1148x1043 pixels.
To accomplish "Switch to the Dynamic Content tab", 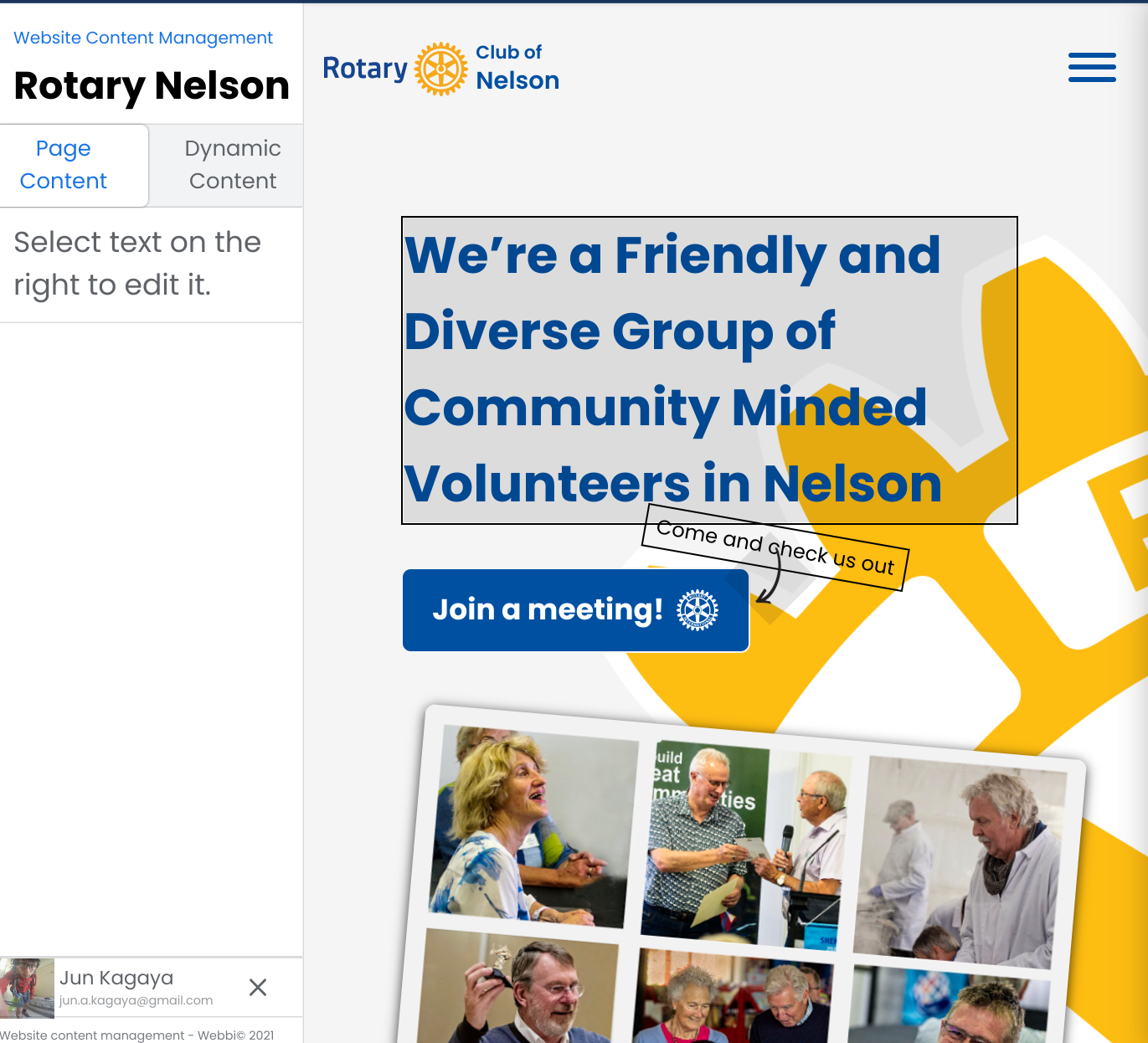I will tap(233, 165).
